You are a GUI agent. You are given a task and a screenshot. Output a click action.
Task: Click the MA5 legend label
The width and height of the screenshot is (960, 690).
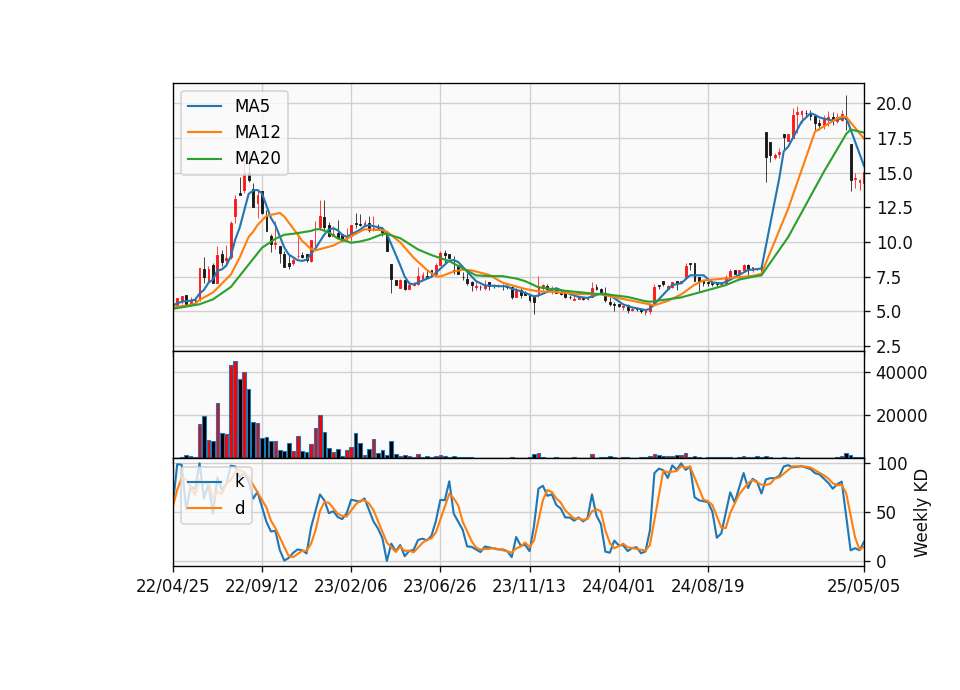click(252, 106)
